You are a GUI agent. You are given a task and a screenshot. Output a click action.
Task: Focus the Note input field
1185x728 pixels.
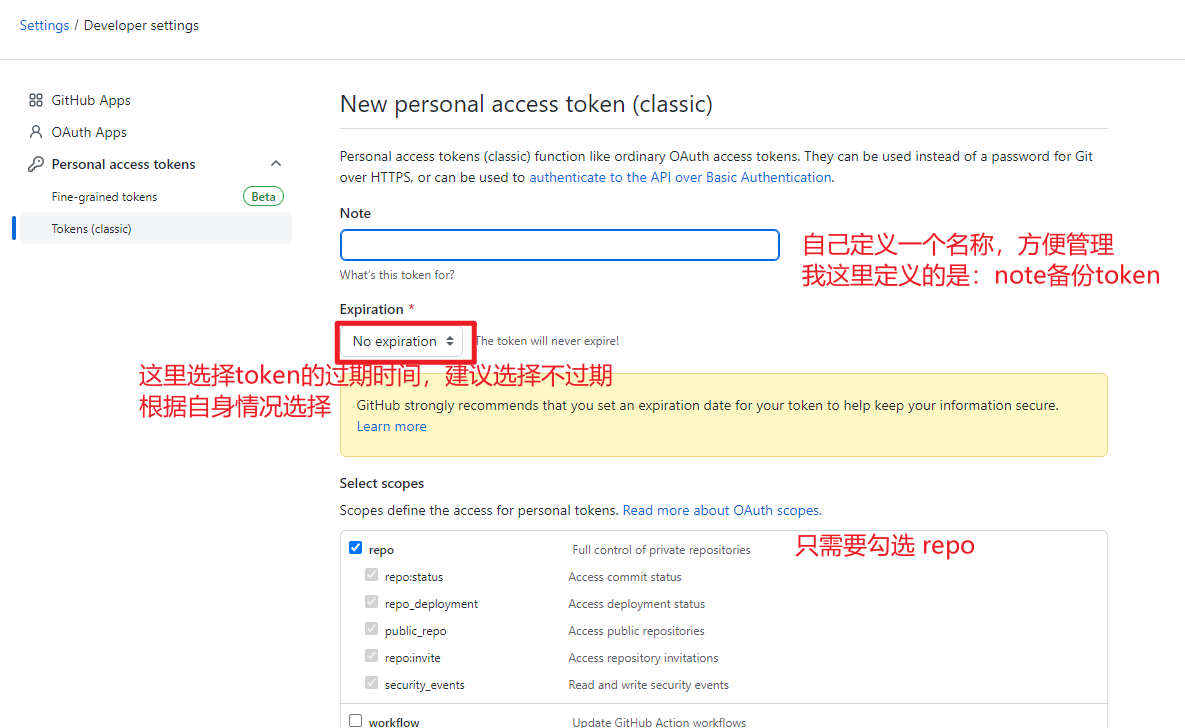559,245
